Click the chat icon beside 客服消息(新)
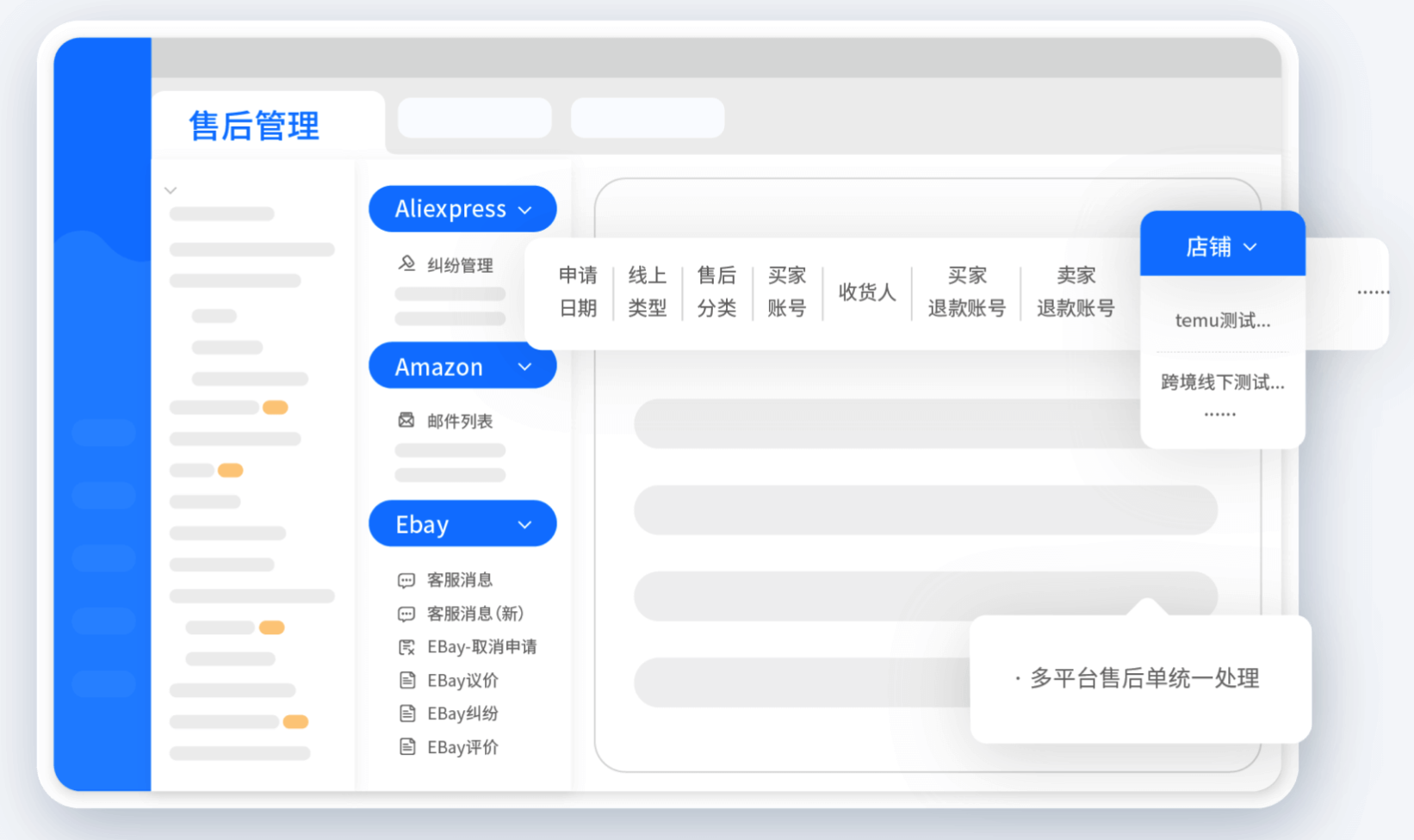The height and width of the screenshot is (840, 1414). tap(406, 614)
